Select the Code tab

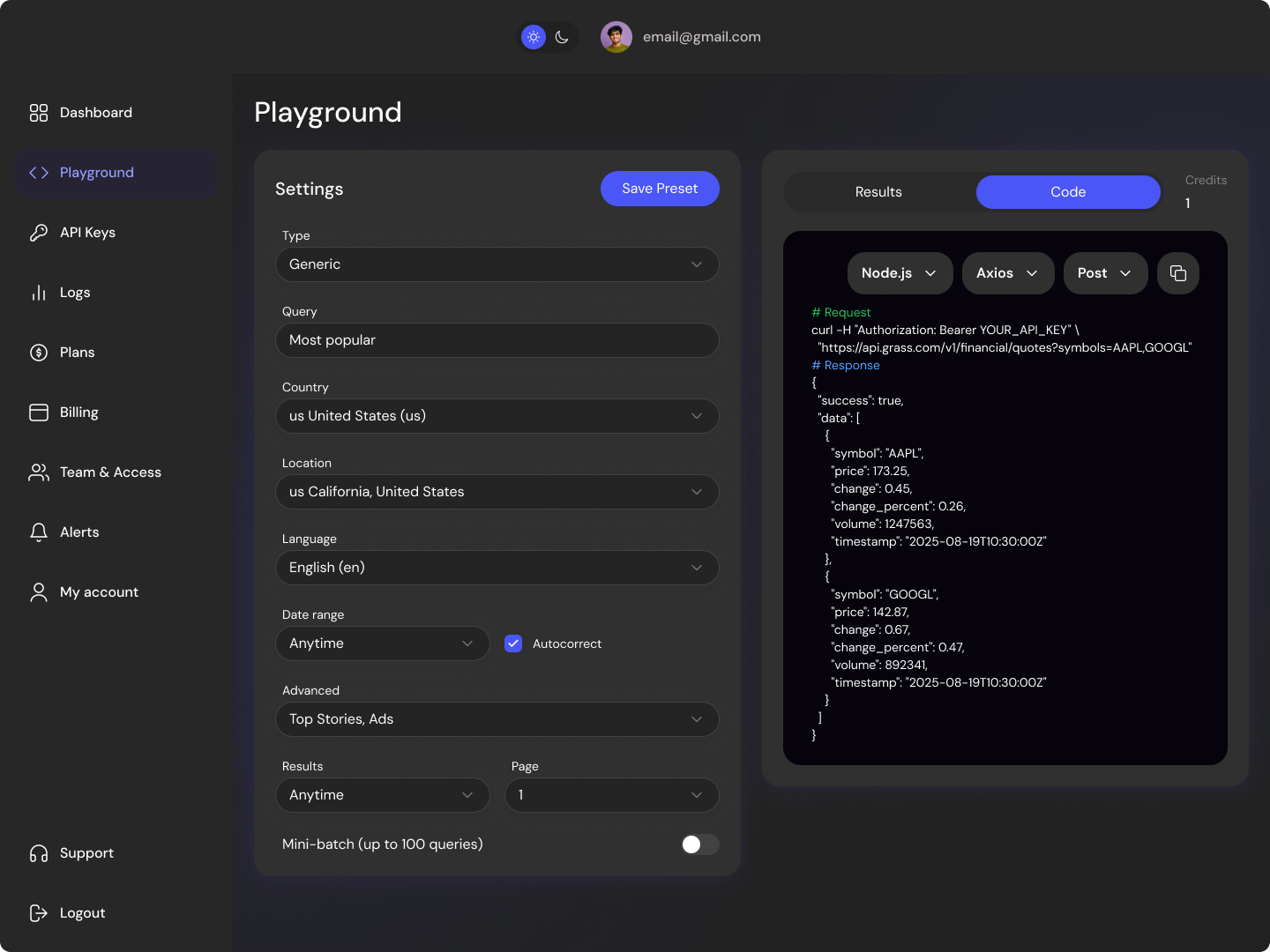(x=1067, y=191)
